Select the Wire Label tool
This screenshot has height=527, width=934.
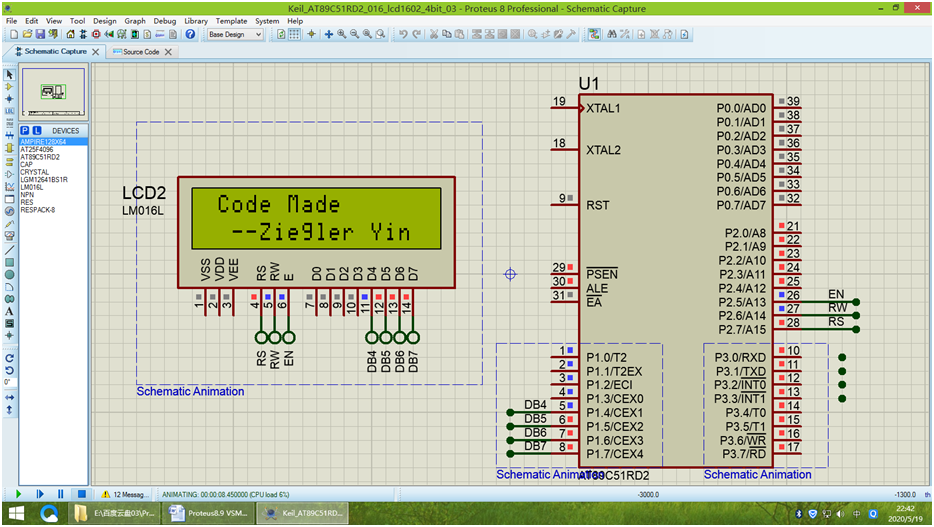[x=9, y=111]
